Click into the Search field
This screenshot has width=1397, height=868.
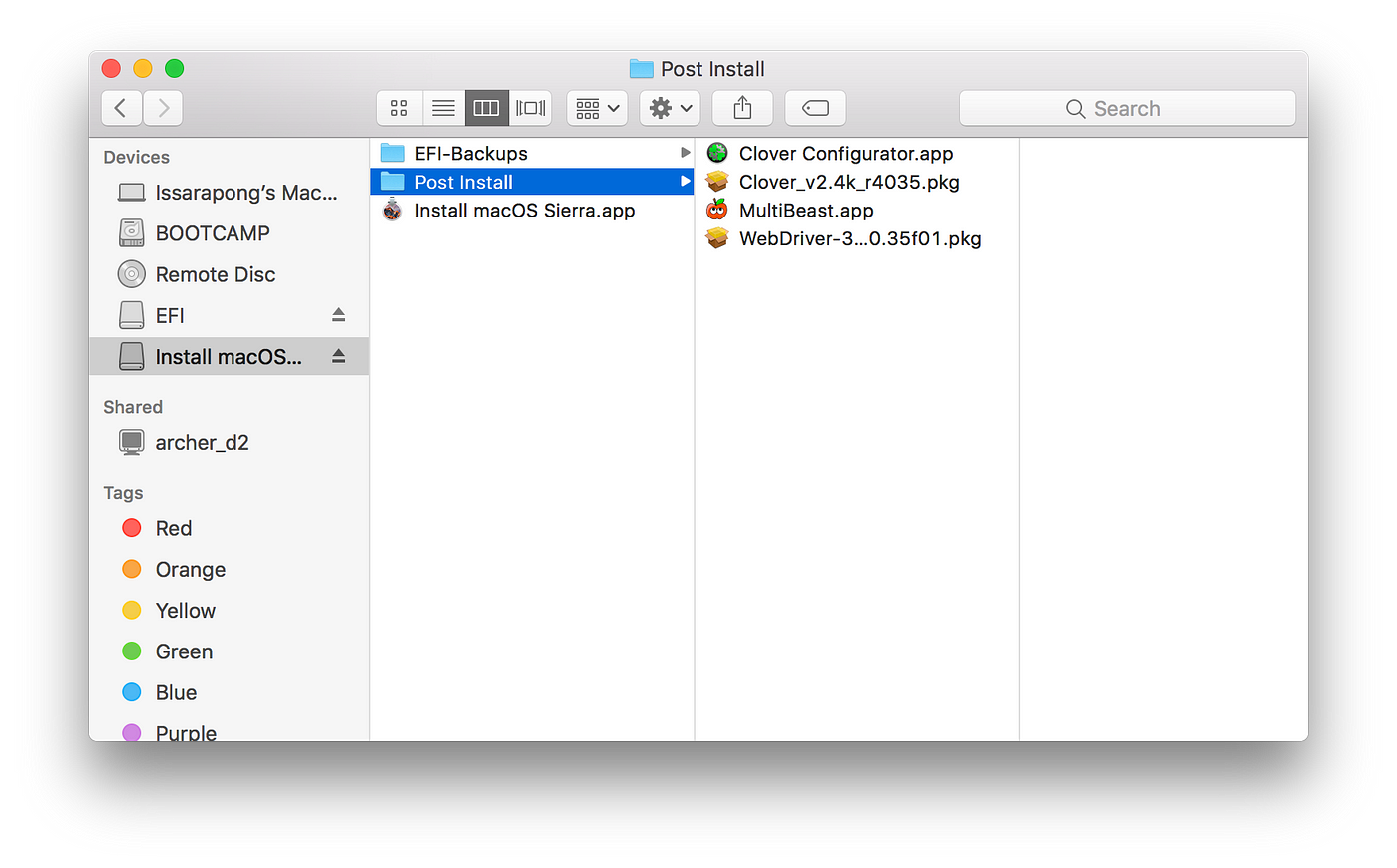coord(1127,108)
